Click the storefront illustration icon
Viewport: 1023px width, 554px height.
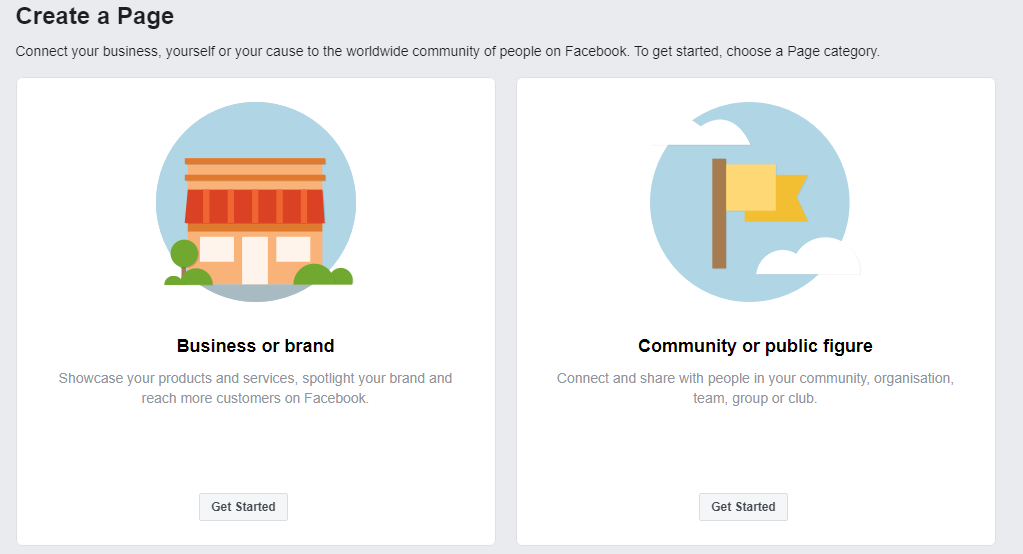(x=255, y=201)
